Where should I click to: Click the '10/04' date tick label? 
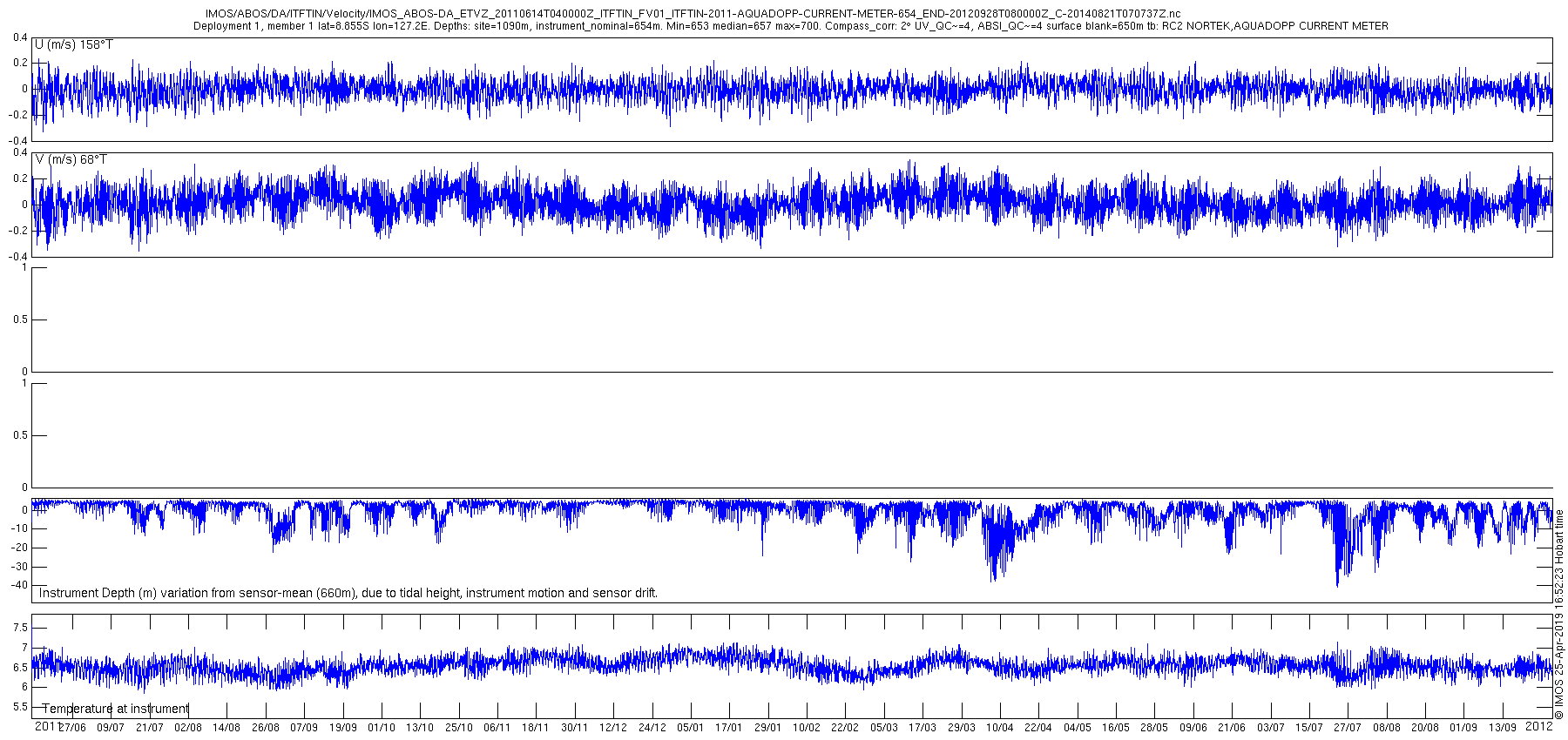(1000, 728)
